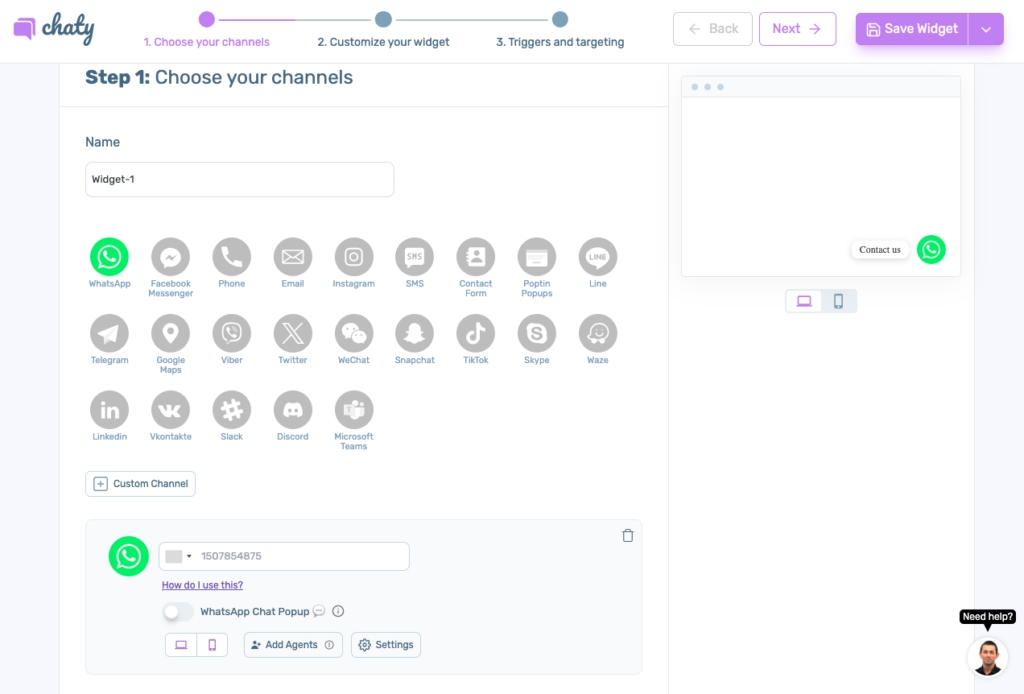Add the Skype channel
1024x694 pixels.
537,333
